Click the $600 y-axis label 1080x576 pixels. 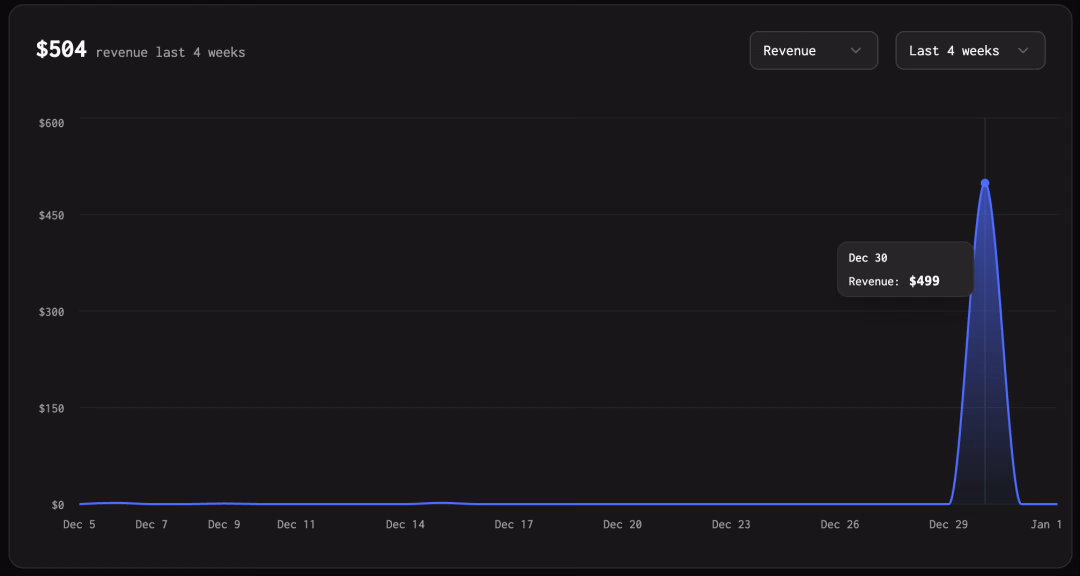coord(51,123)
